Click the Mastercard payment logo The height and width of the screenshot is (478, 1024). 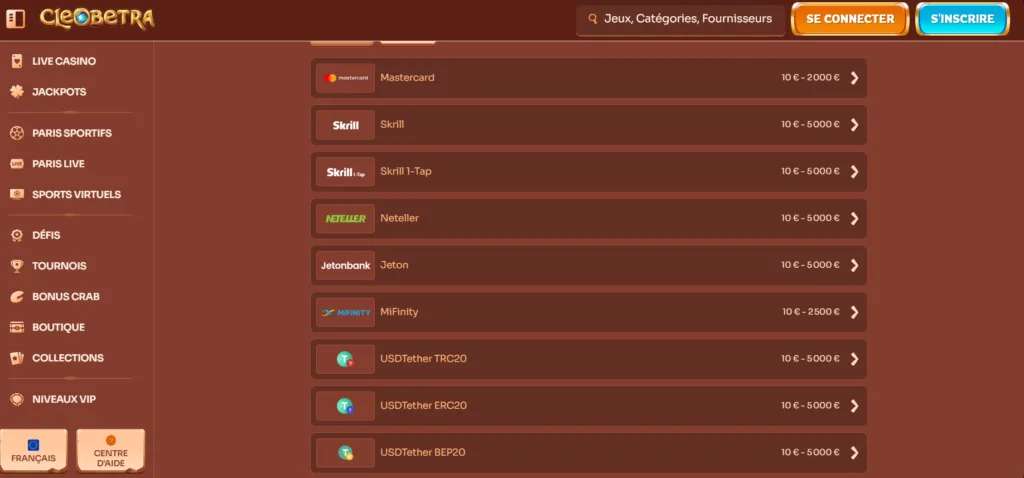345,78
